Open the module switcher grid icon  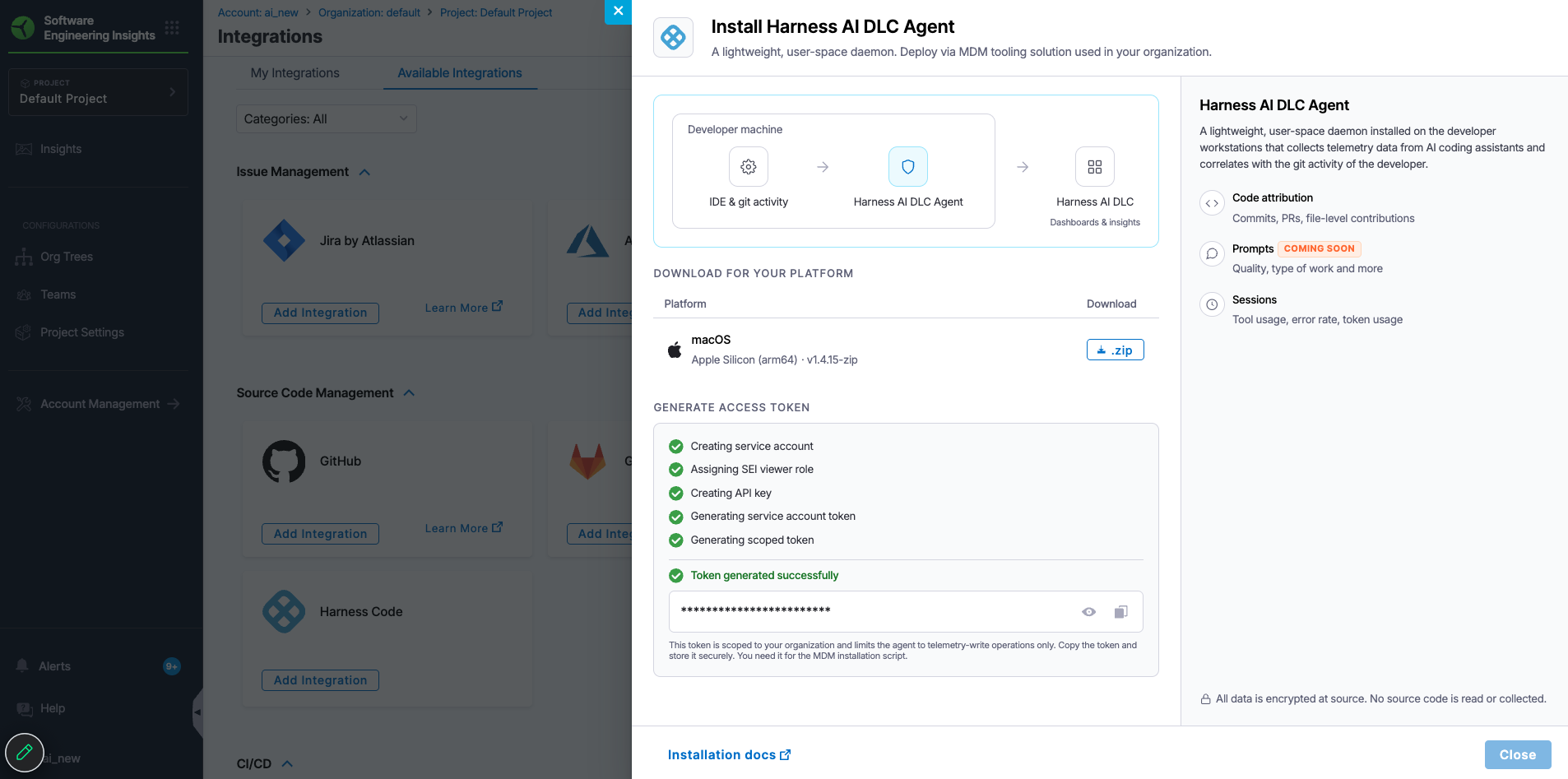(x=172, y=28)
